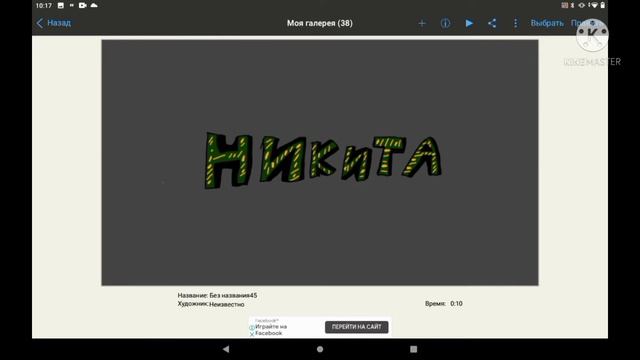Image resolution: width=640 pixels, height=360 pixels.
Task: Tap the cloud status bar icon
Action: 94,5
